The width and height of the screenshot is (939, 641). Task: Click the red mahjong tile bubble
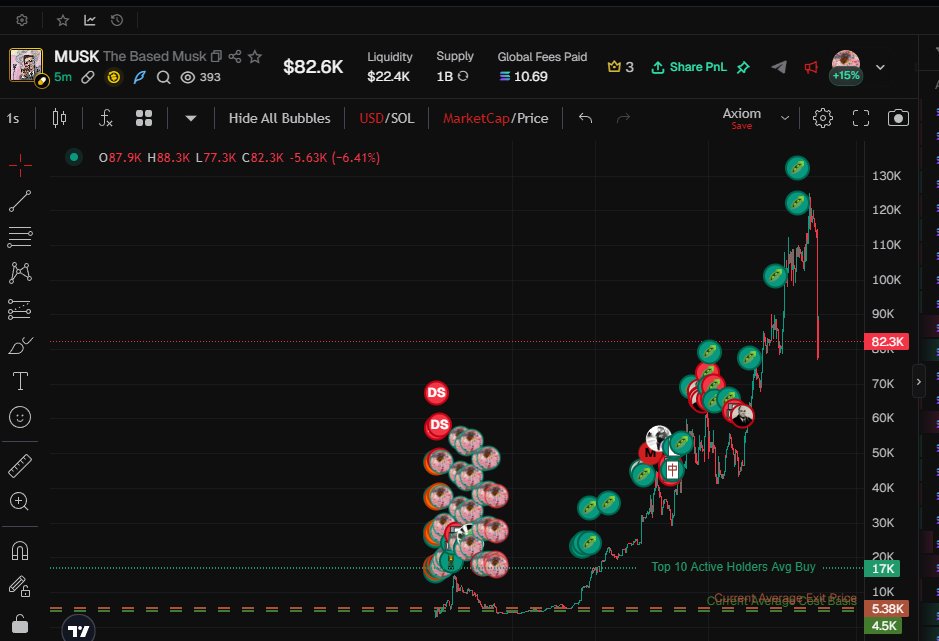tap(673, 470)
